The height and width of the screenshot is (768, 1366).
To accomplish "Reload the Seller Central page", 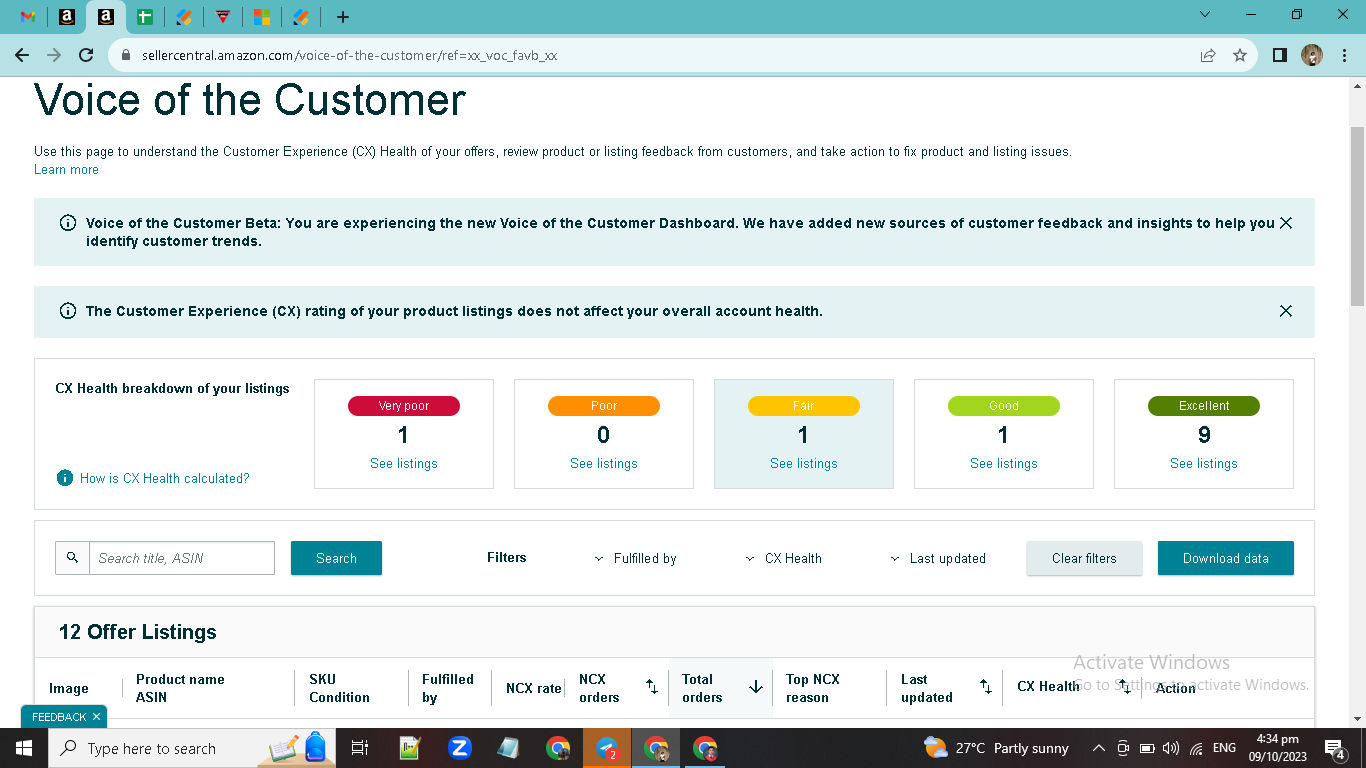I will point(86,55).
